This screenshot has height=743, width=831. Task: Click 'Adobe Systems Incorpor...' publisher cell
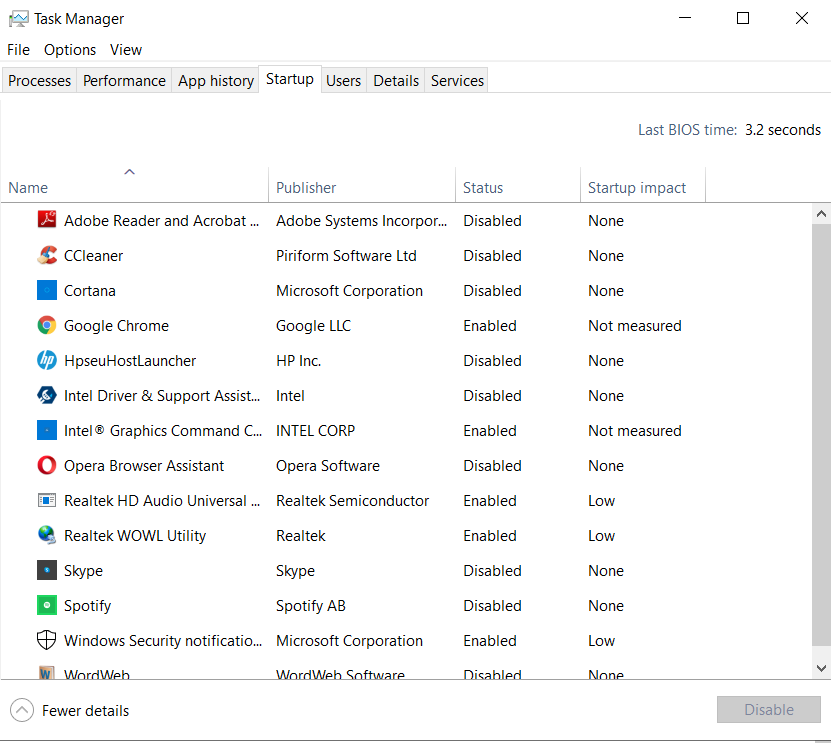click(361, 220)
